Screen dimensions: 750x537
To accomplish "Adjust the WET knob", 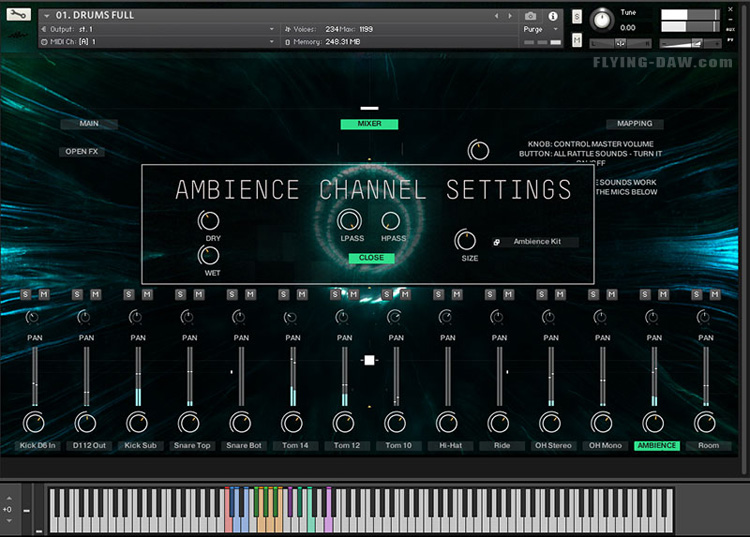I will point(209,255).
